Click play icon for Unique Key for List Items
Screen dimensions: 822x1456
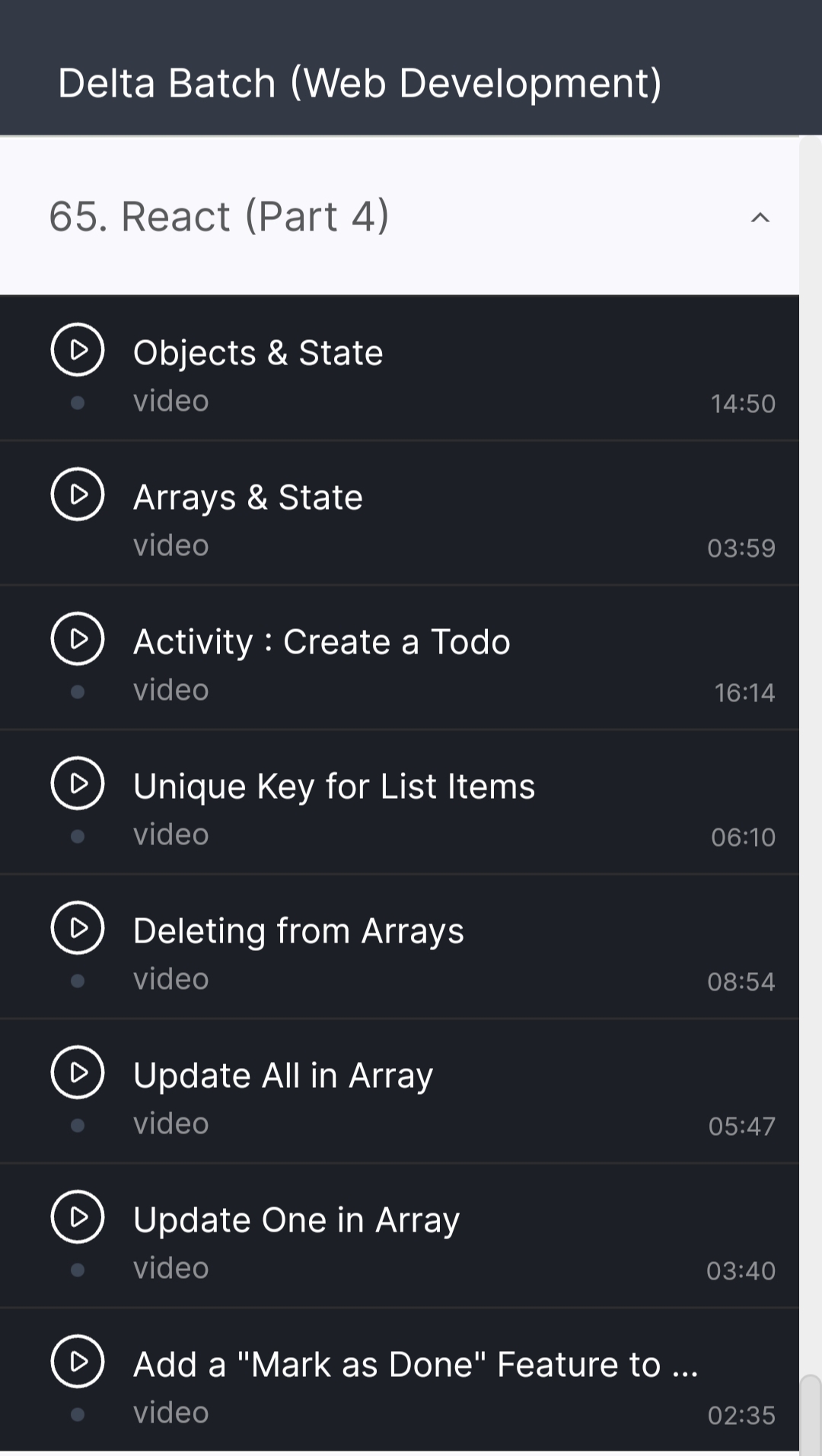77,784
